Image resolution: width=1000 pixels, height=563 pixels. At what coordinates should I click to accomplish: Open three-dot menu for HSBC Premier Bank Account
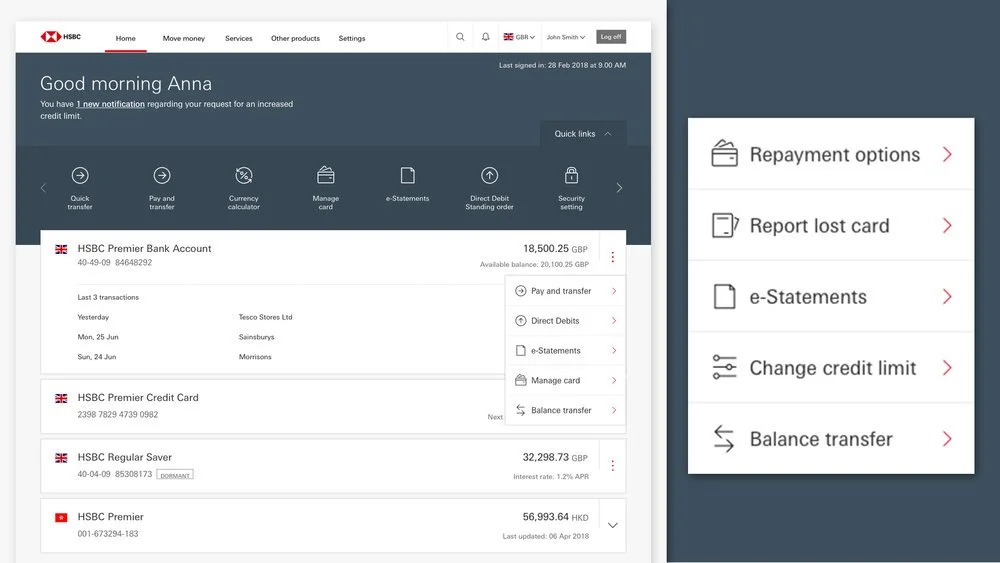613,256
